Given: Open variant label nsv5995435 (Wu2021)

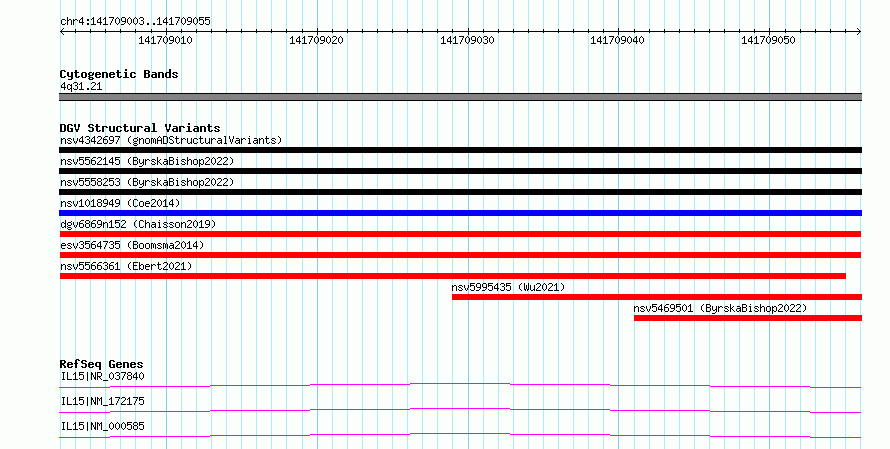Looking at the screenshot, I should point(509,287).
